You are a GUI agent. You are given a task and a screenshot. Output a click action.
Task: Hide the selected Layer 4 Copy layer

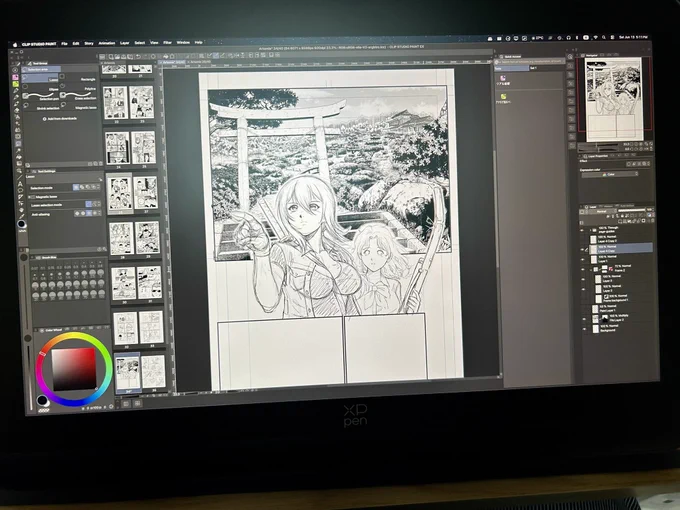click(582, 249)
